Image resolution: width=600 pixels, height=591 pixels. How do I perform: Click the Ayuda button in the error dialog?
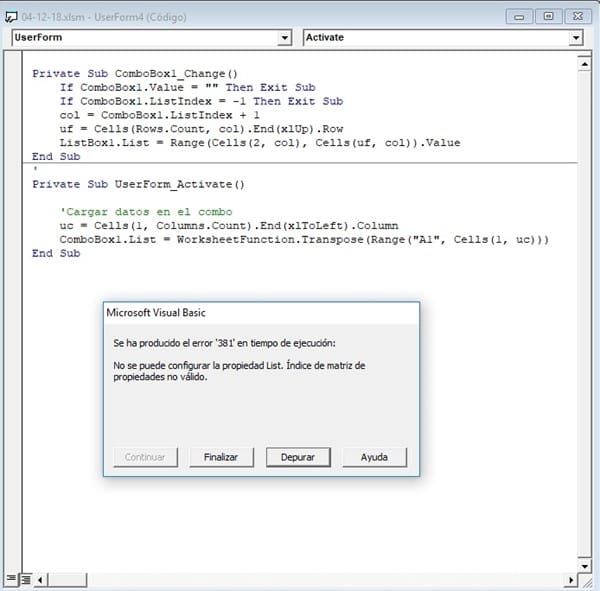point(374,457)
